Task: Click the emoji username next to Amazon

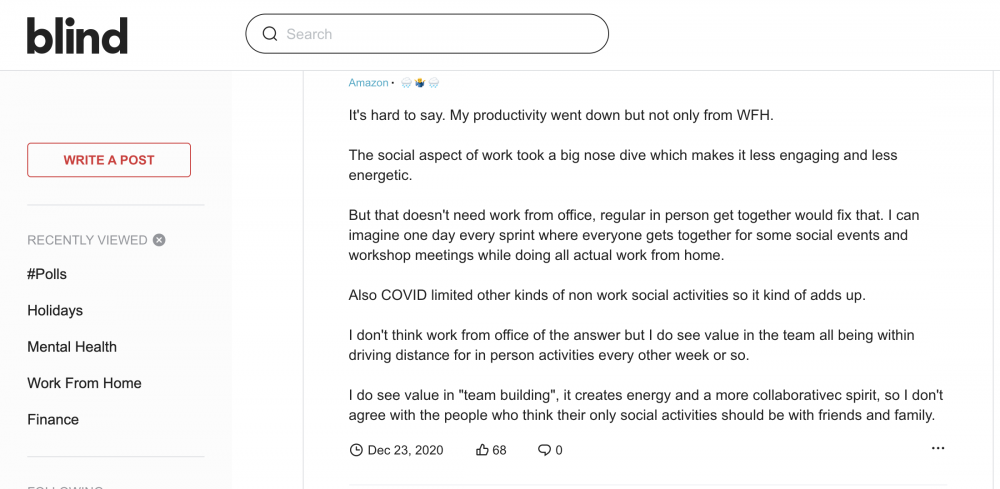Action: click(x=420, y=83)
